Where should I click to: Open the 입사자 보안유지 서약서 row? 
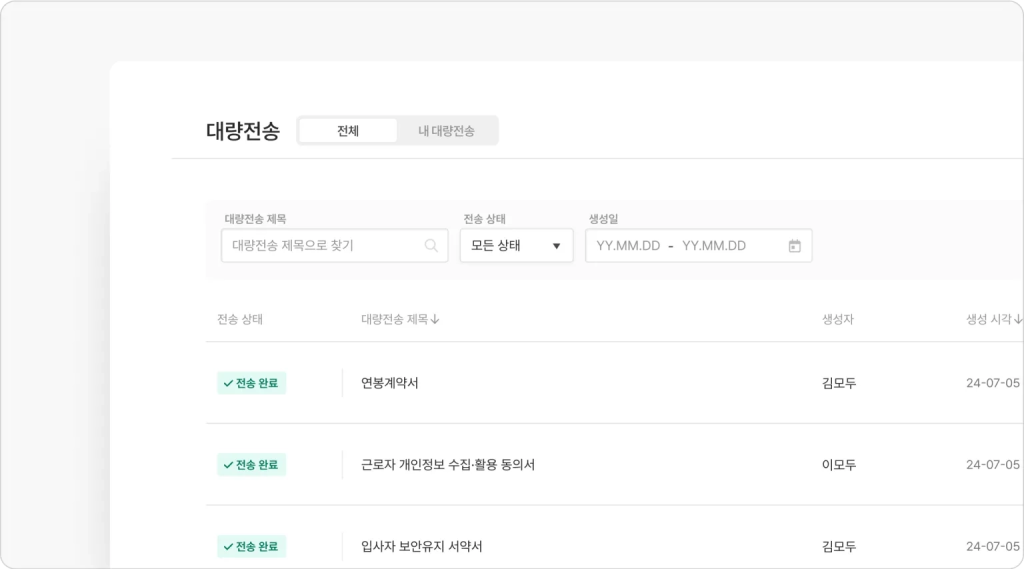click(422, 547)
